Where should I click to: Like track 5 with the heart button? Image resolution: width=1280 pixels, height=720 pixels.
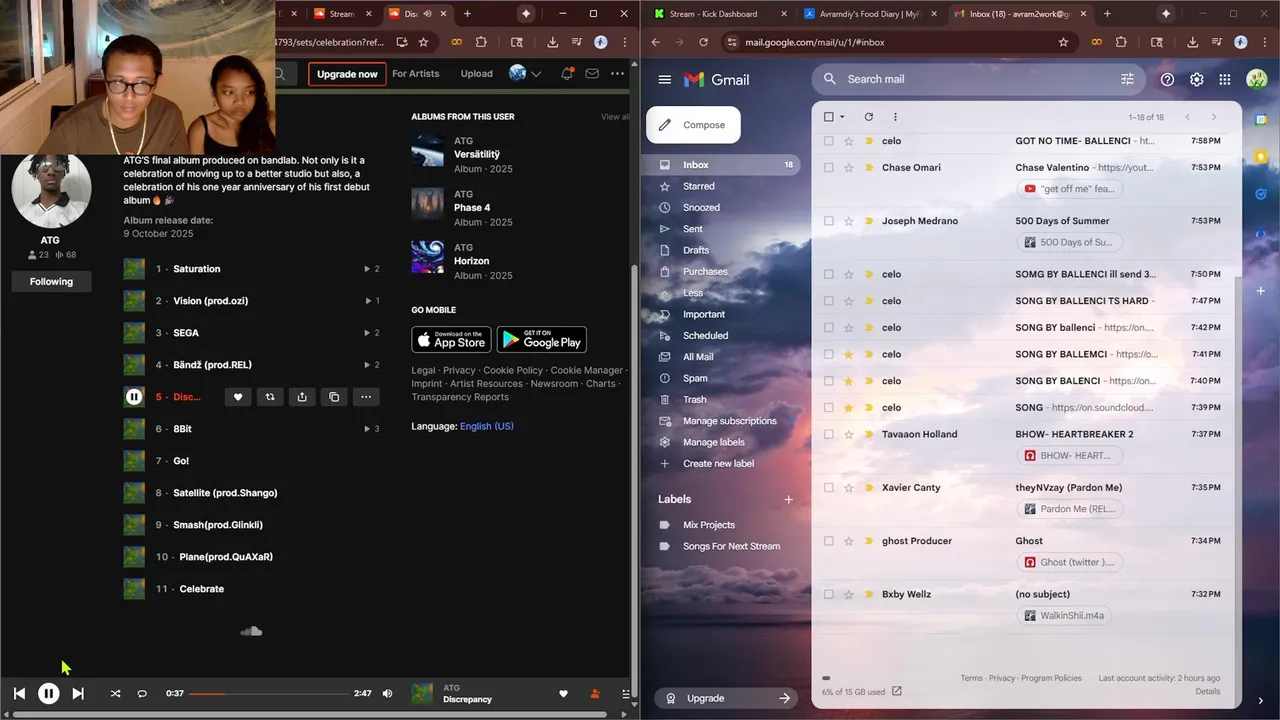coord(238,397)
